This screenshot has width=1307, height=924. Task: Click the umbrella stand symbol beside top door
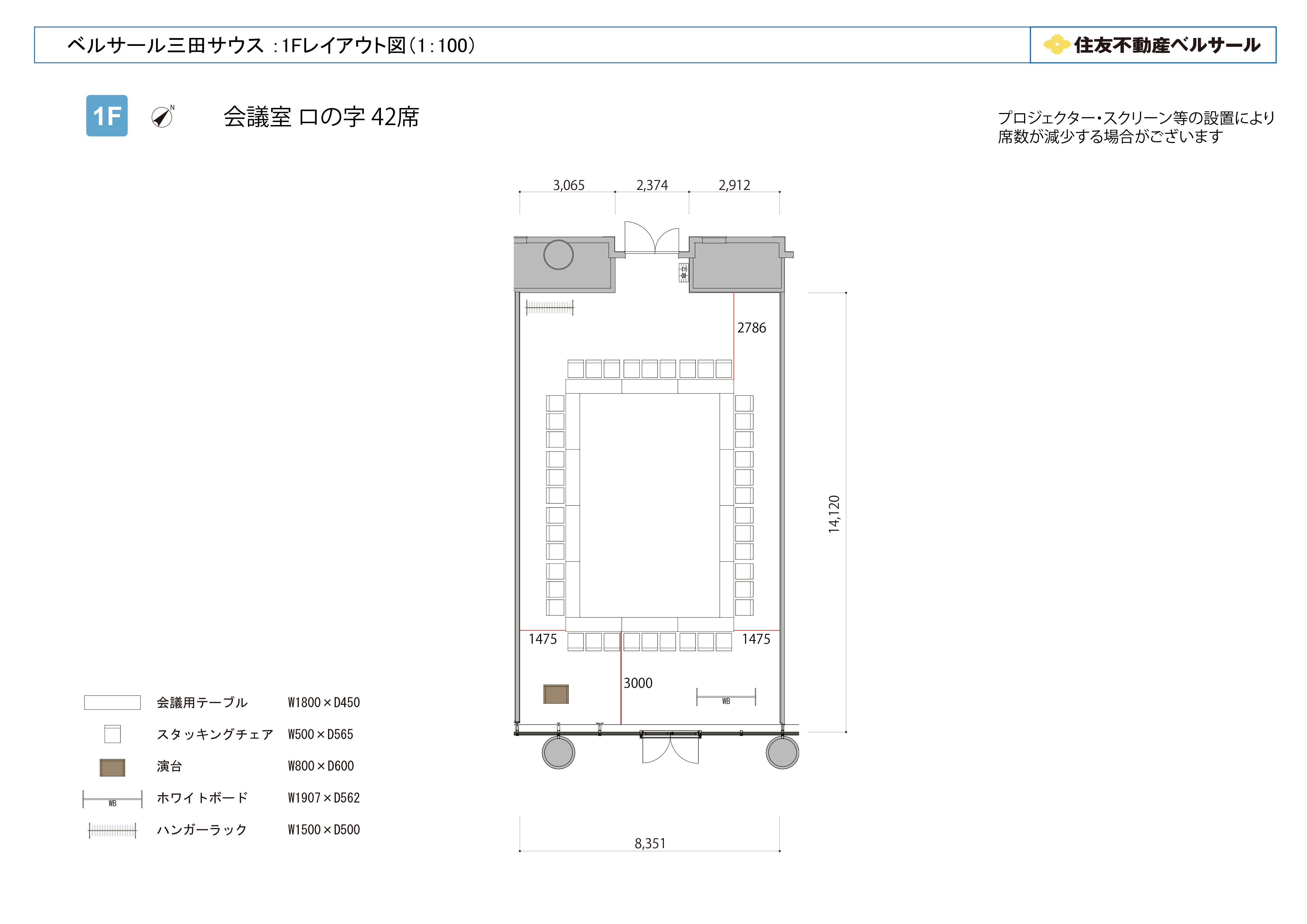(x=684, y=273)
